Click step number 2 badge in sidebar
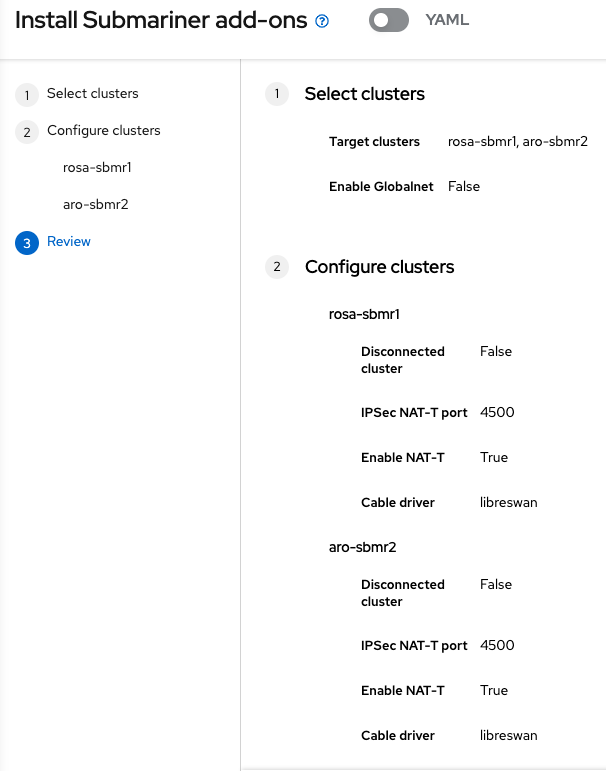The height and width of the screenshot is (771, 606). (x=26, y=132)
